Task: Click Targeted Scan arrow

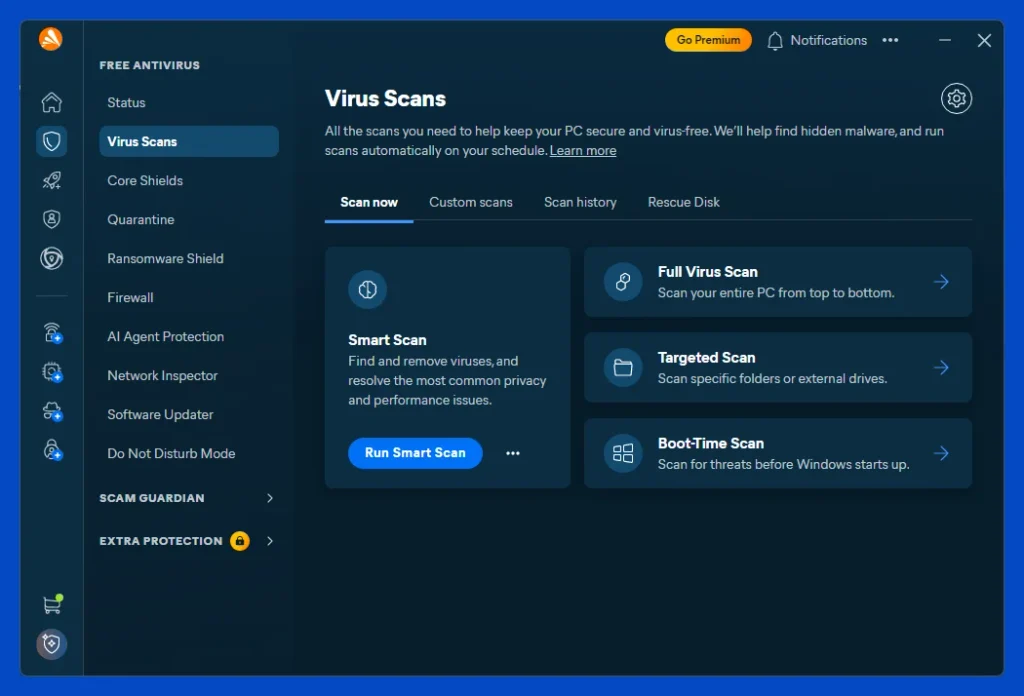Action: point(941,368)
